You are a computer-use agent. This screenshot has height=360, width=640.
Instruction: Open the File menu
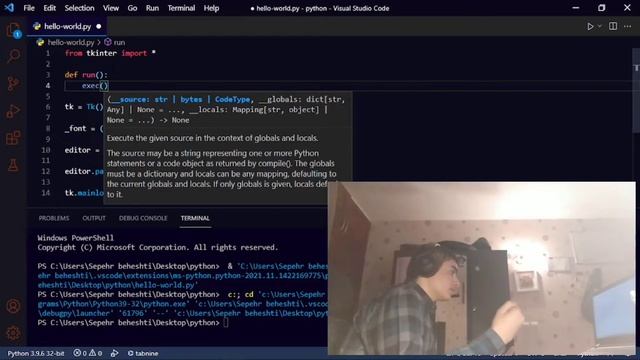point(29,8)
